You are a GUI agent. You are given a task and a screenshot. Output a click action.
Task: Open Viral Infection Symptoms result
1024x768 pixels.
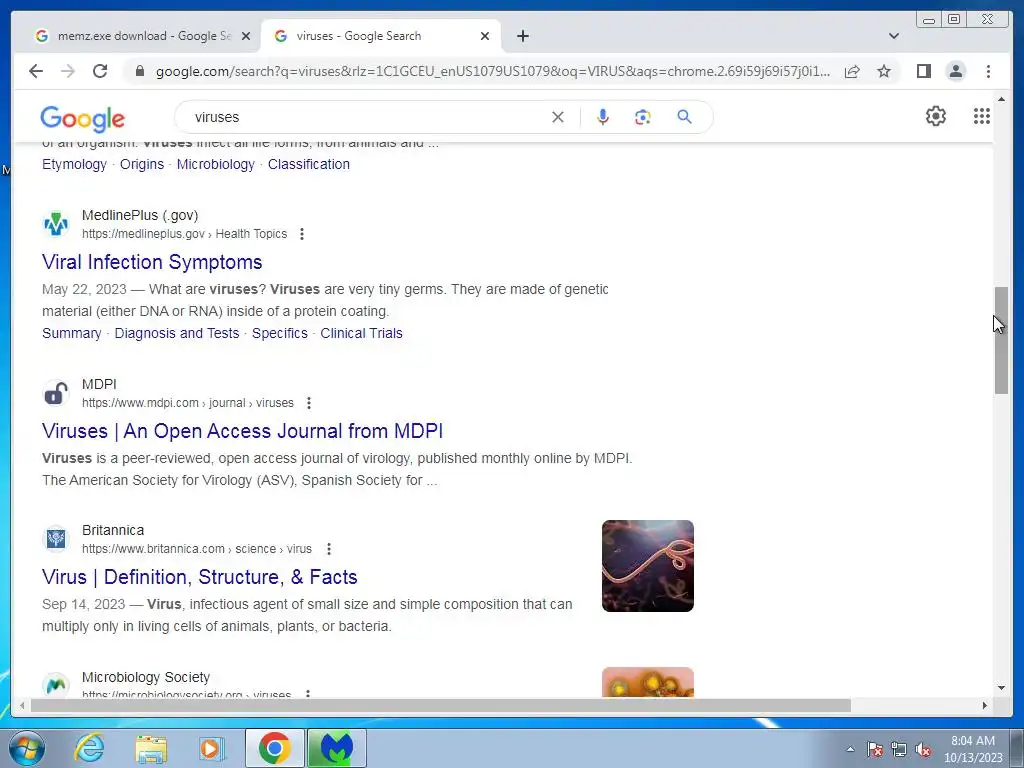click(152, 262)
